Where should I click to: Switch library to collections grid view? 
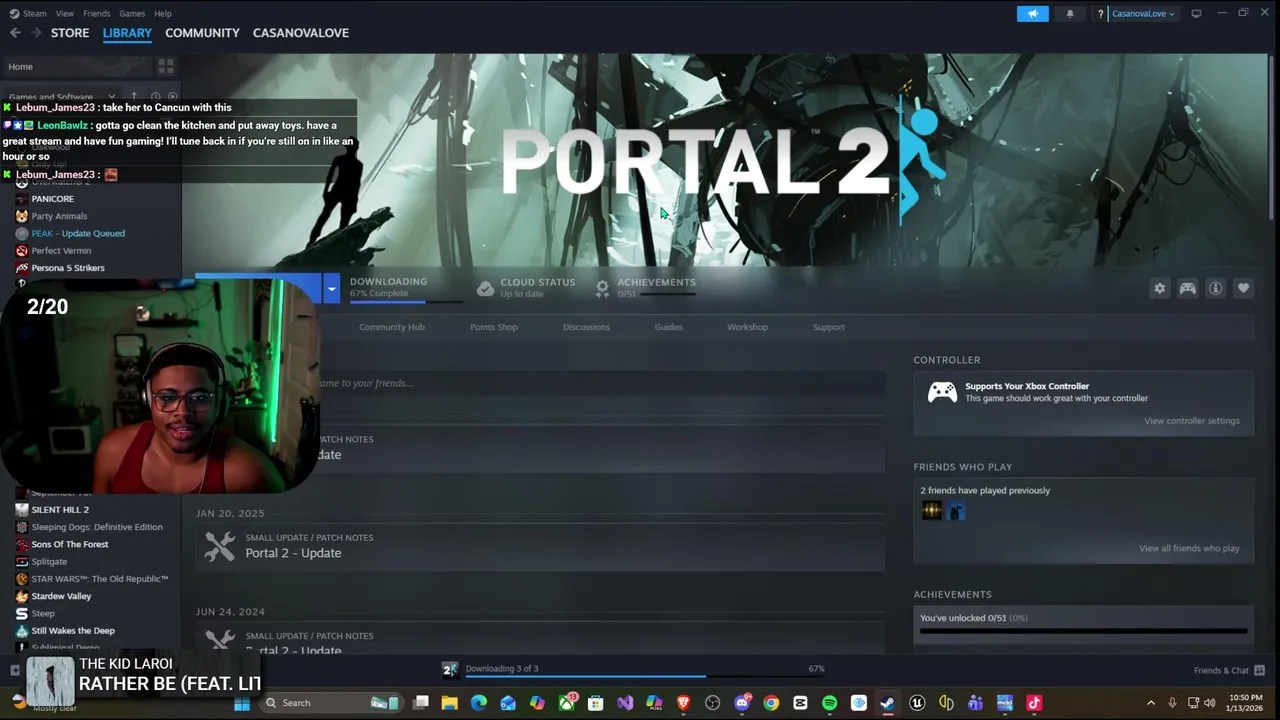(166, 67)
